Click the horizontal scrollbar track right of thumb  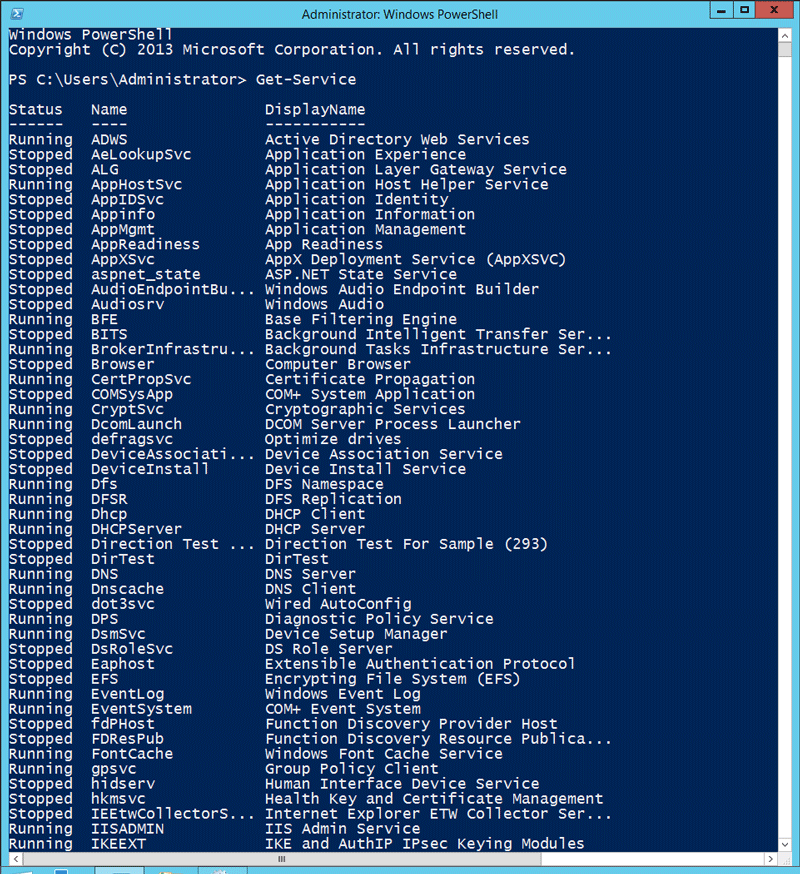(652, 858)
